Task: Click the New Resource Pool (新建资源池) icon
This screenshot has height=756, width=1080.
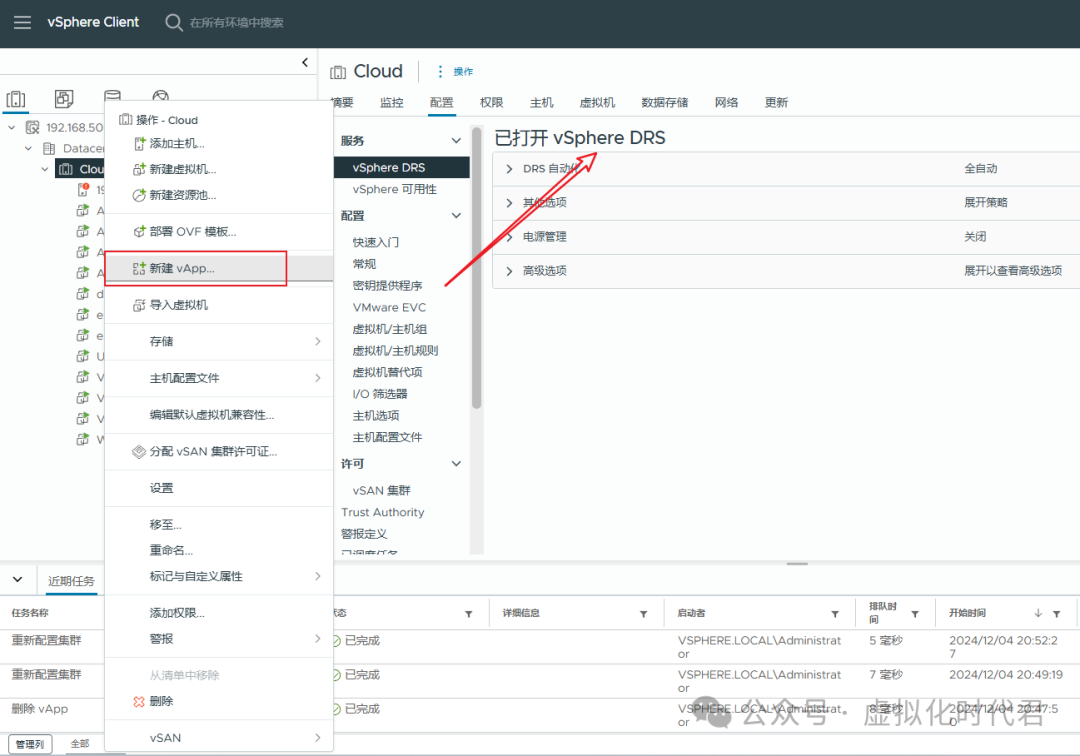Action: coord(139,195)
